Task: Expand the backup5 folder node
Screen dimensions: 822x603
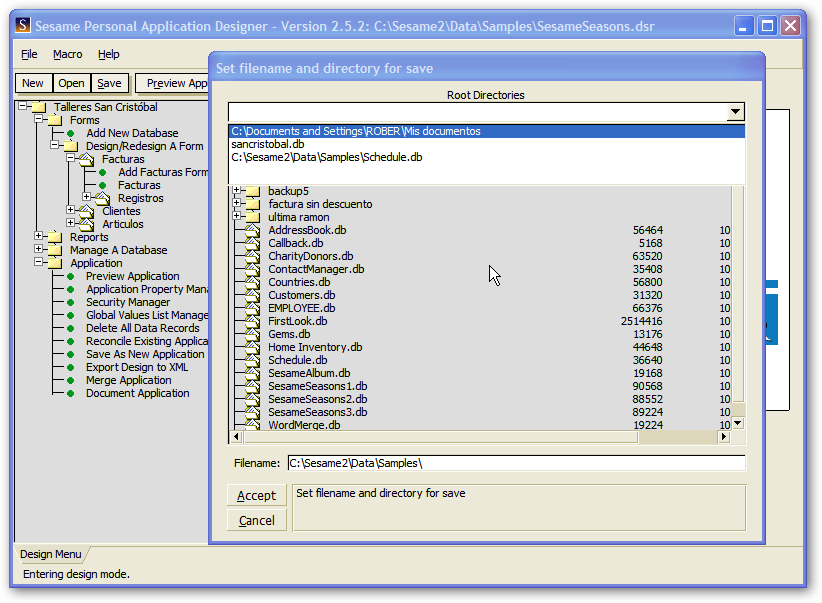Action: [x=236, y=189]
